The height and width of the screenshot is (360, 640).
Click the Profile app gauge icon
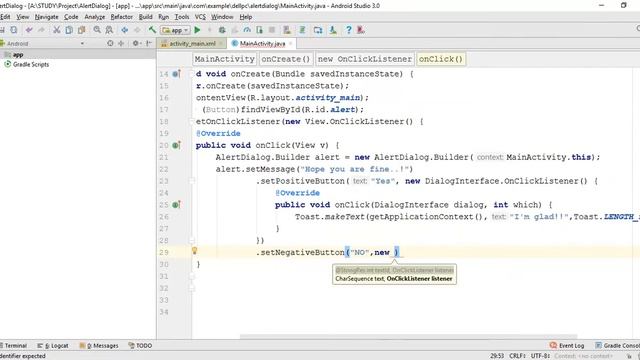tap(247, 30)
